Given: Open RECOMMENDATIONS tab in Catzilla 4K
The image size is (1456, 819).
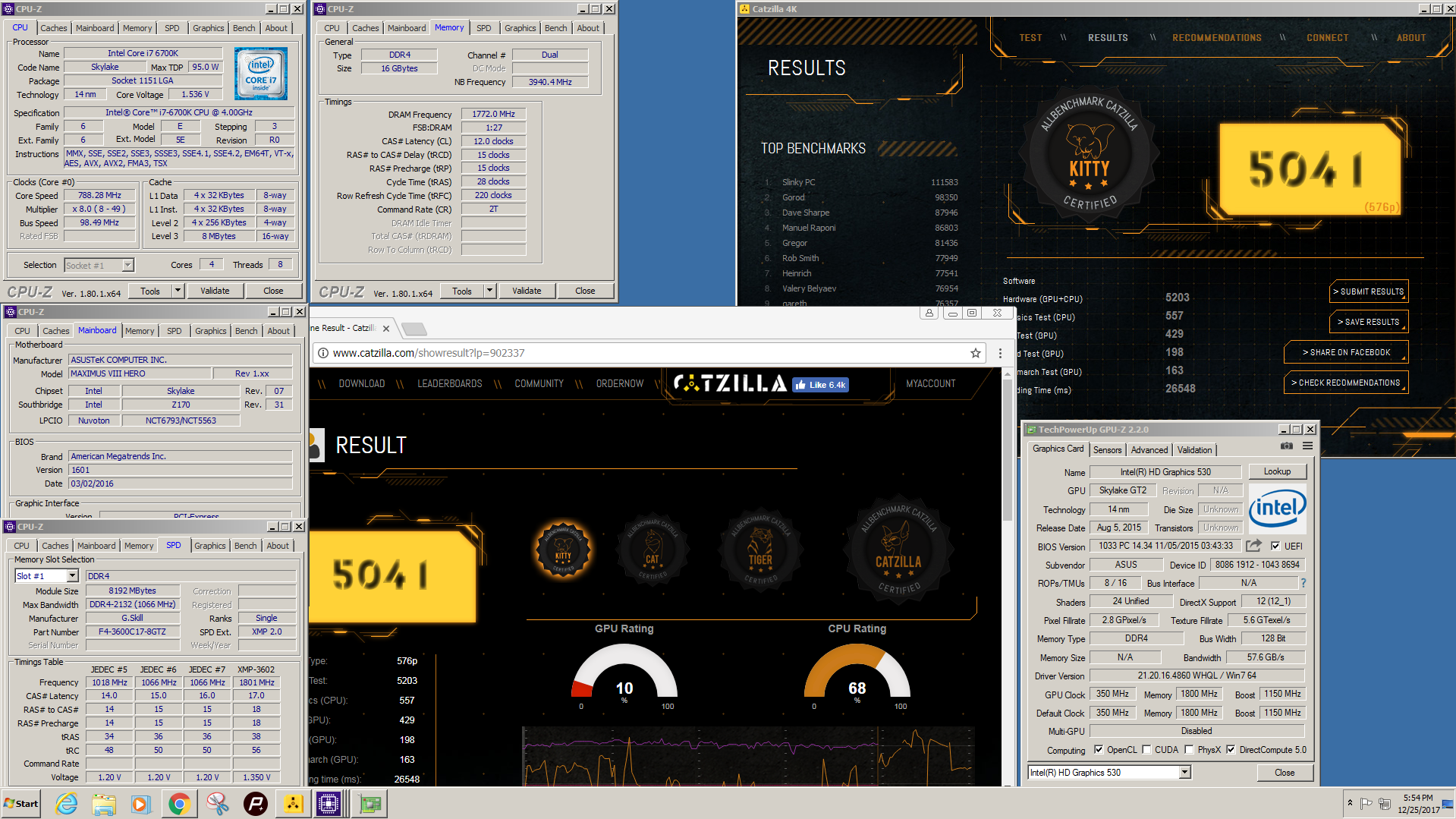Looking at the screenshot, I should click(x=1216, y=38).
